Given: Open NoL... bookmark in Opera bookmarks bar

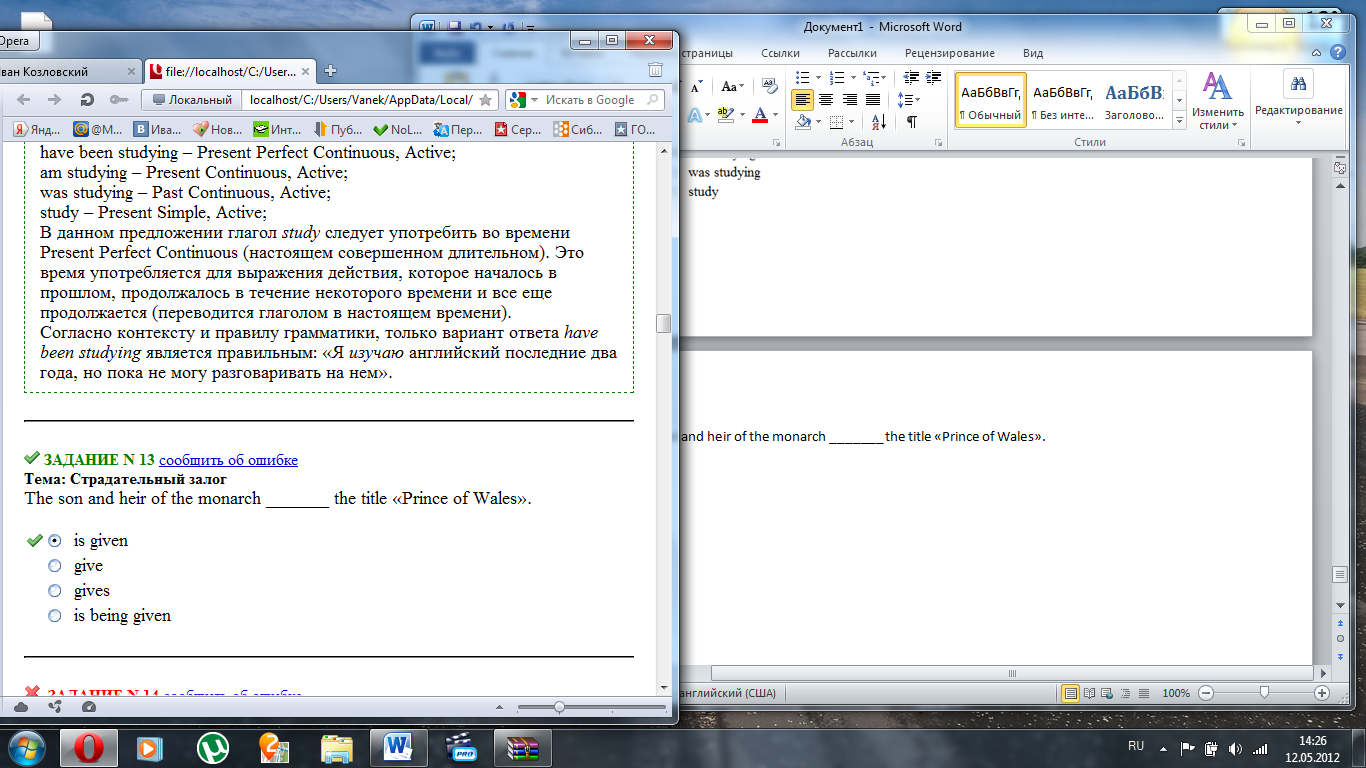Looking at the screenshot, I should pyautogui.click(x=398, y=129).
